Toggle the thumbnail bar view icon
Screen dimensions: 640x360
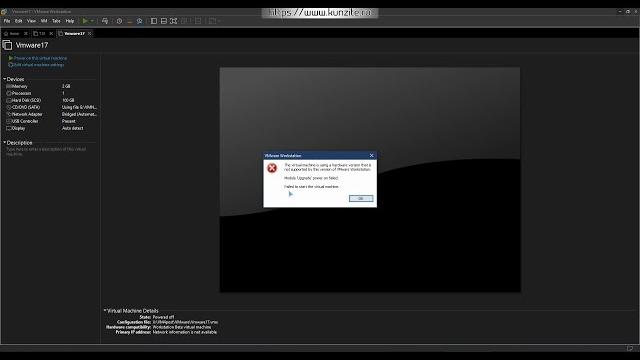[164, 21]
